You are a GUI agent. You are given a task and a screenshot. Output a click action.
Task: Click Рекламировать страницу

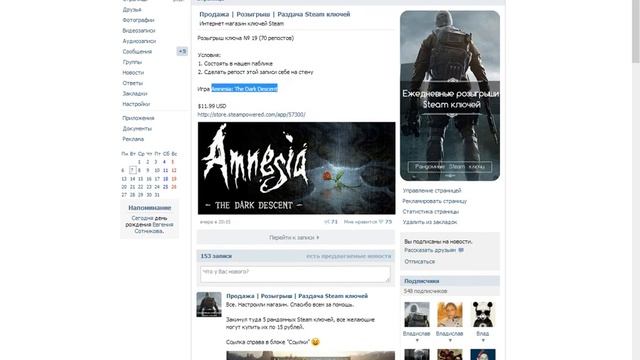435,201
